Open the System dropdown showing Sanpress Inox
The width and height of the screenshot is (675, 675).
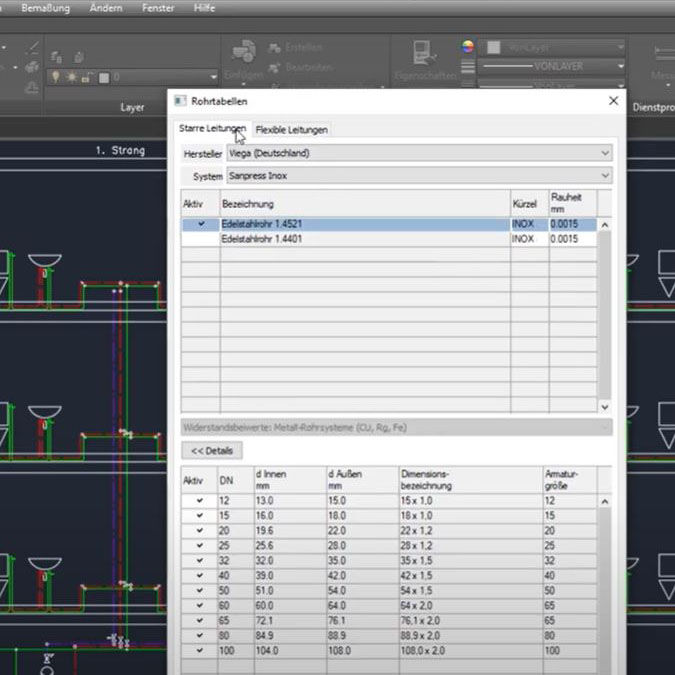(x=419, y=176)
